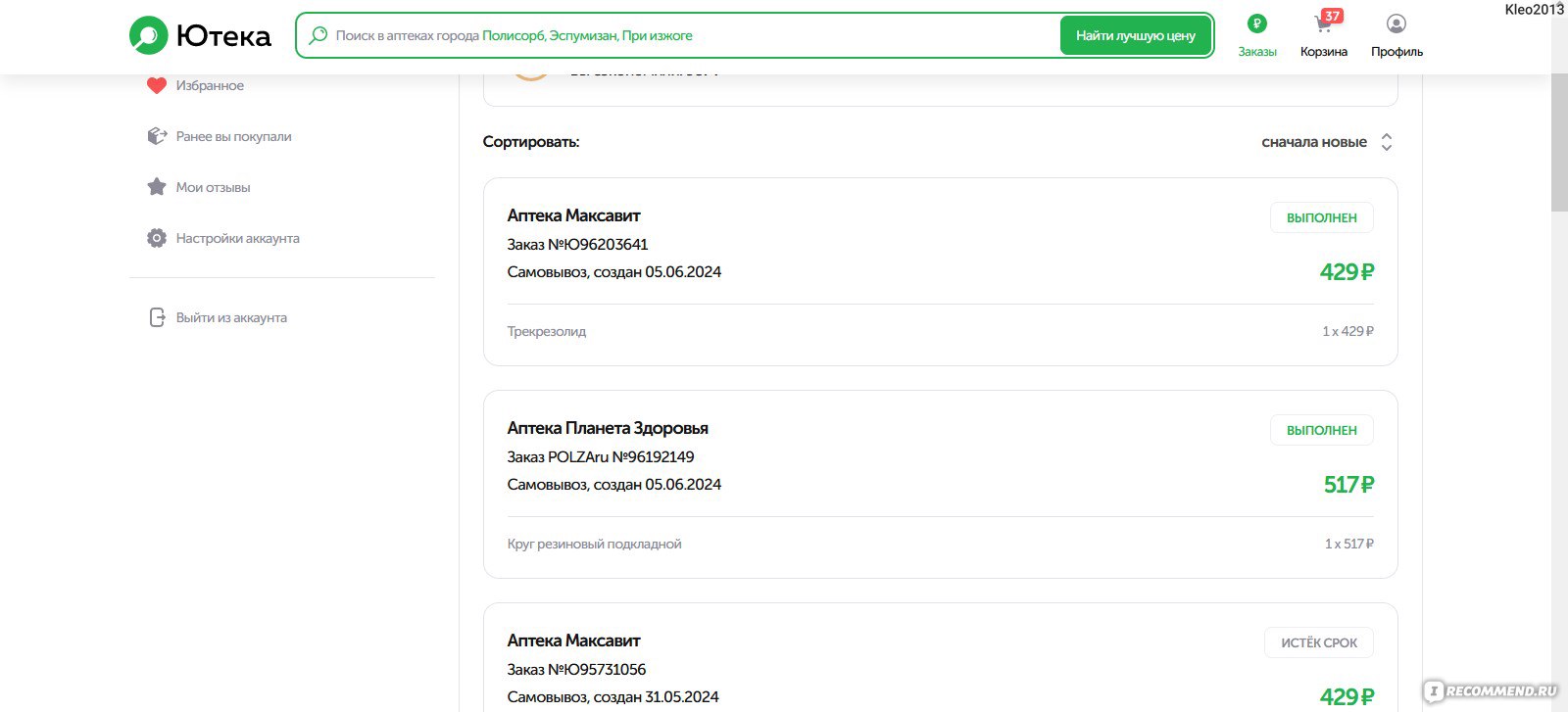Click the Мои отзывы star icon
The width and height of the screenshot is (1568, 712).
point(157,187)
